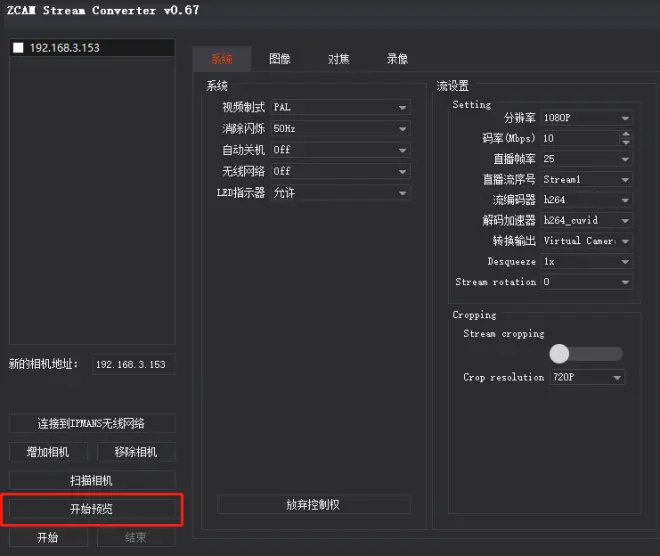
Task: Check the 192.168.3.153 camera checkbox
Action: [18, 48]
